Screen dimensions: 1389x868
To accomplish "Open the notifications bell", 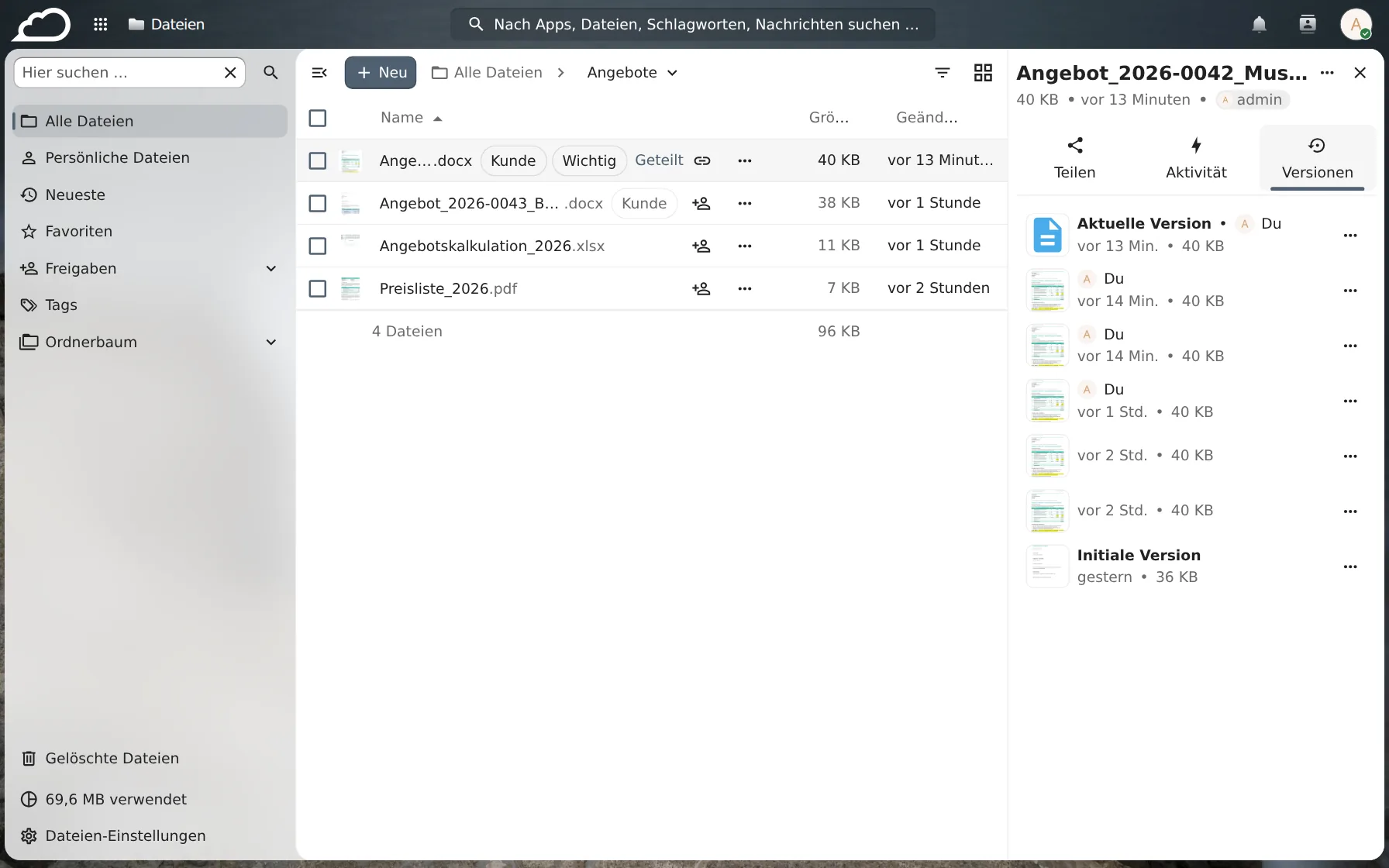I will pos(1259,24).
